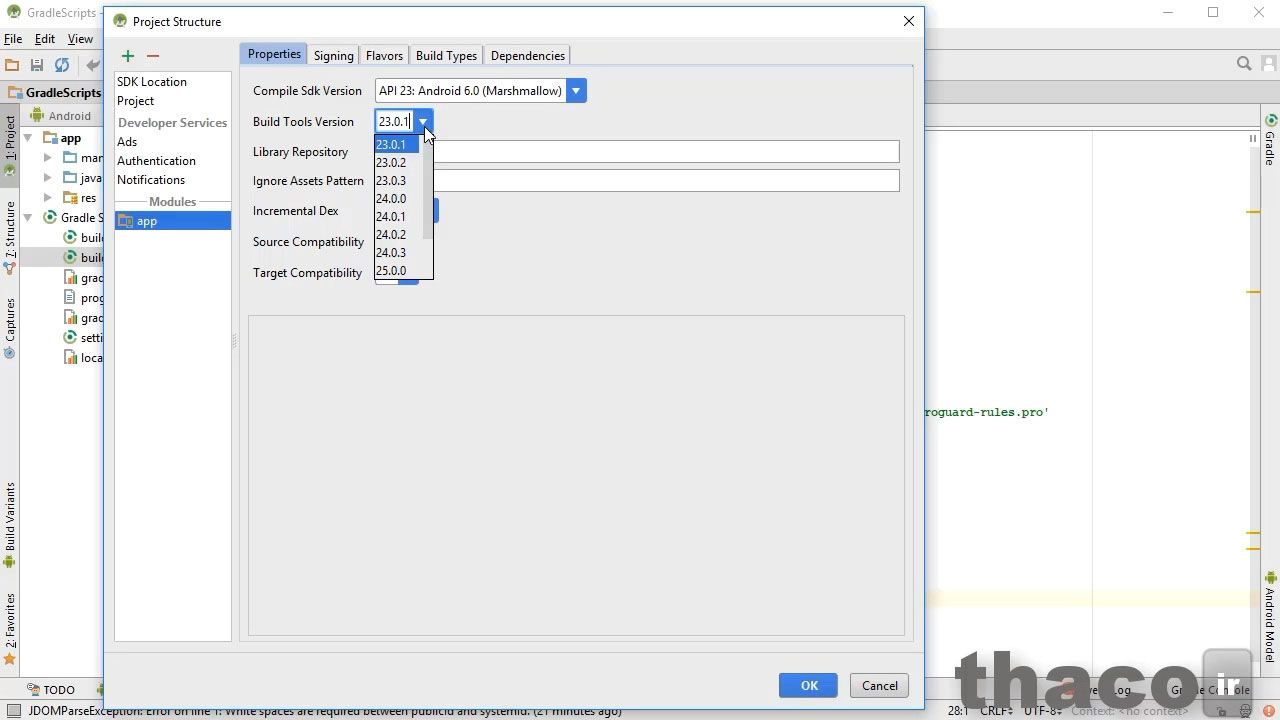Select Project in the dialog sidebar
The height and width of the screenshot is (720, 1280).
(x=135, y=101)
